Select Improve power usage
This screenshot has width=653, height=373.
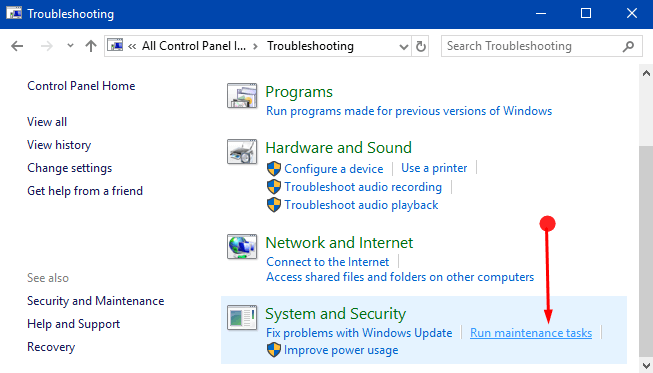pos(341,351)
